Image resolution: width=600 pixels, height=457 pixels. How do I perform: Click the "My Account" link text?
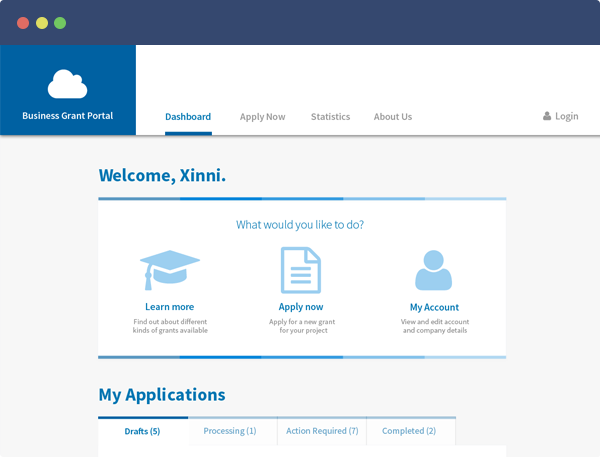[434, 307]
